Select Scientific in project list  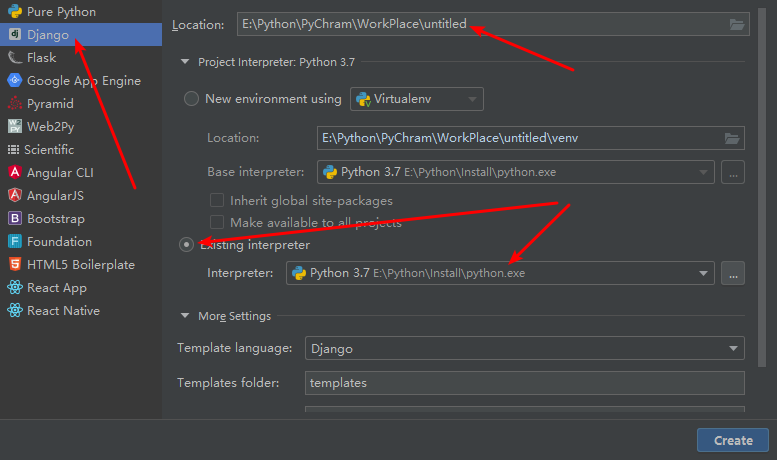tap(49, 149)
